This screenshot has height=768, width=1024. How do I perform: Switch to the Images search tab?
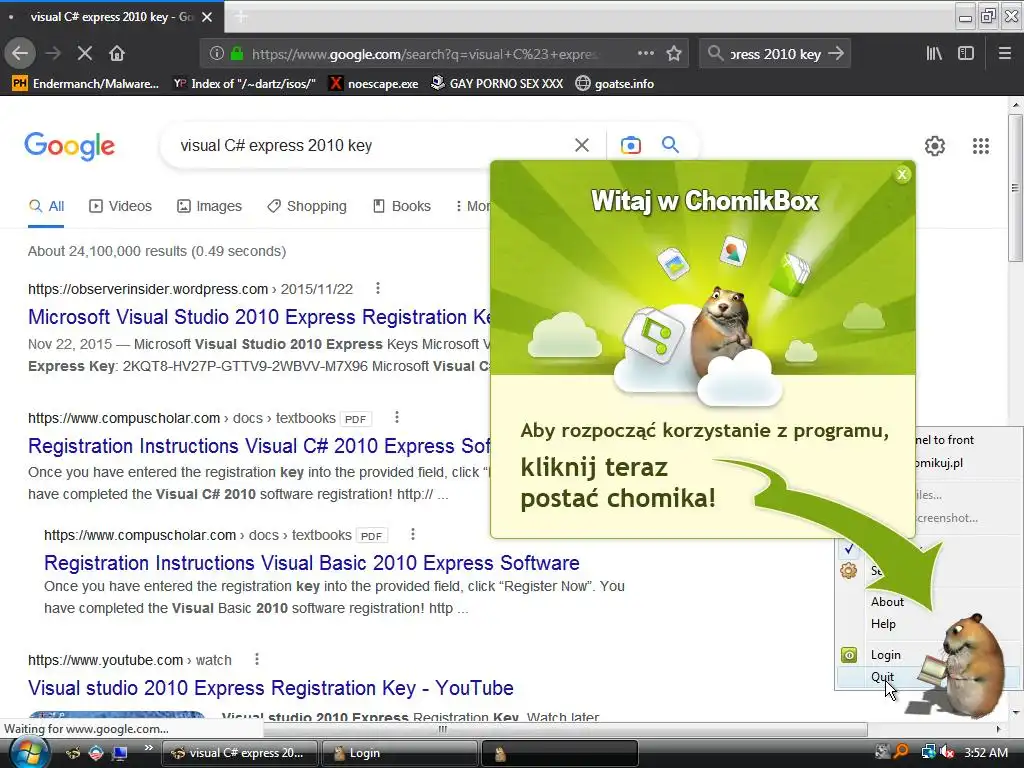tap(210, 206)
